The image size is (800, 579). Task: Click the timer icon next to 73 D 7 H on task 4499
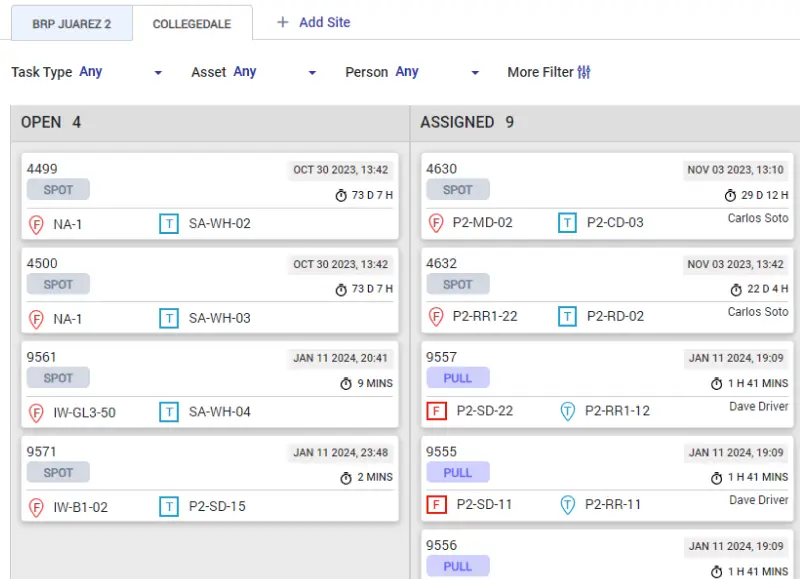(x=341, y=195)
